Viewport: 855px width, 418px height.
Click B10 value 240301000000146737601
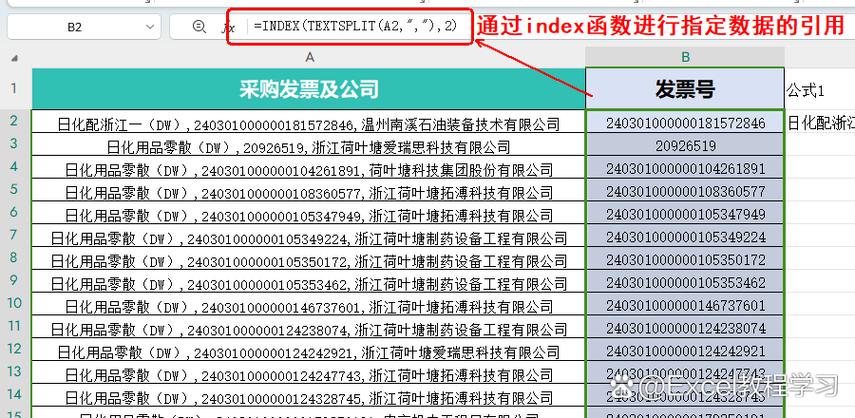click(685, 305)
